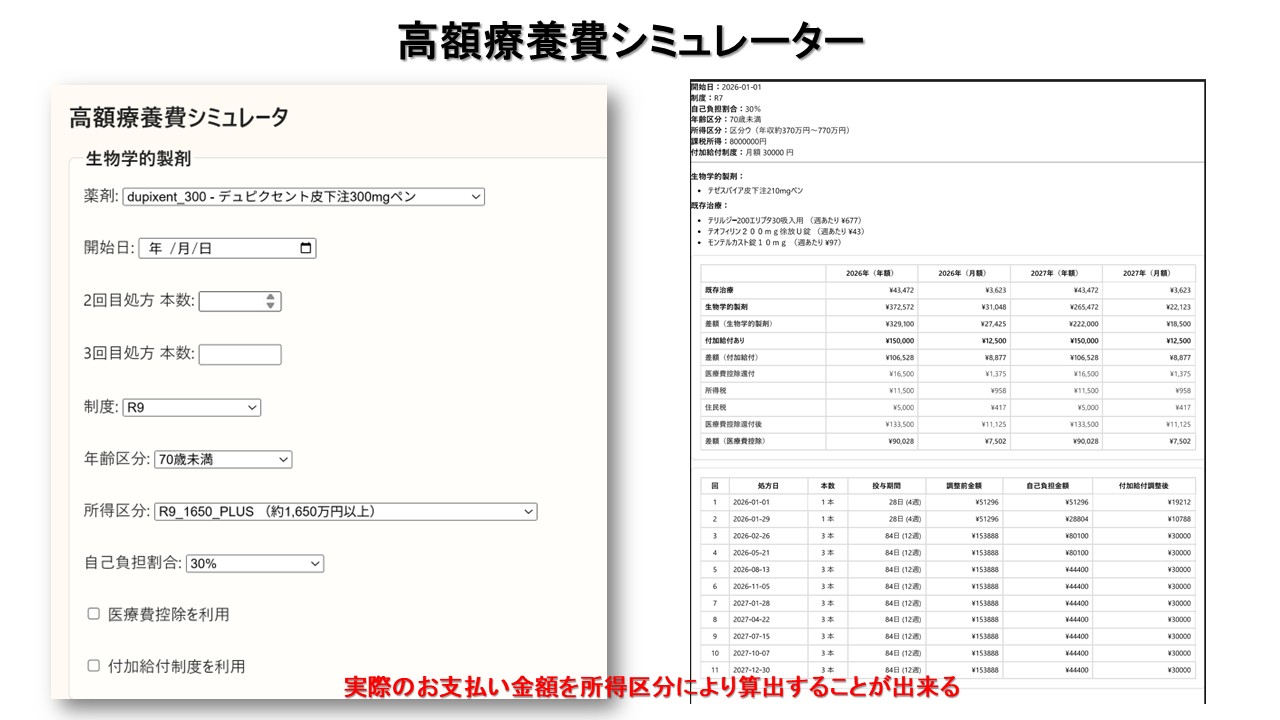Click the 2026年（年額） column header
The width and height of the screenshot is (1280, 720).
872,273
